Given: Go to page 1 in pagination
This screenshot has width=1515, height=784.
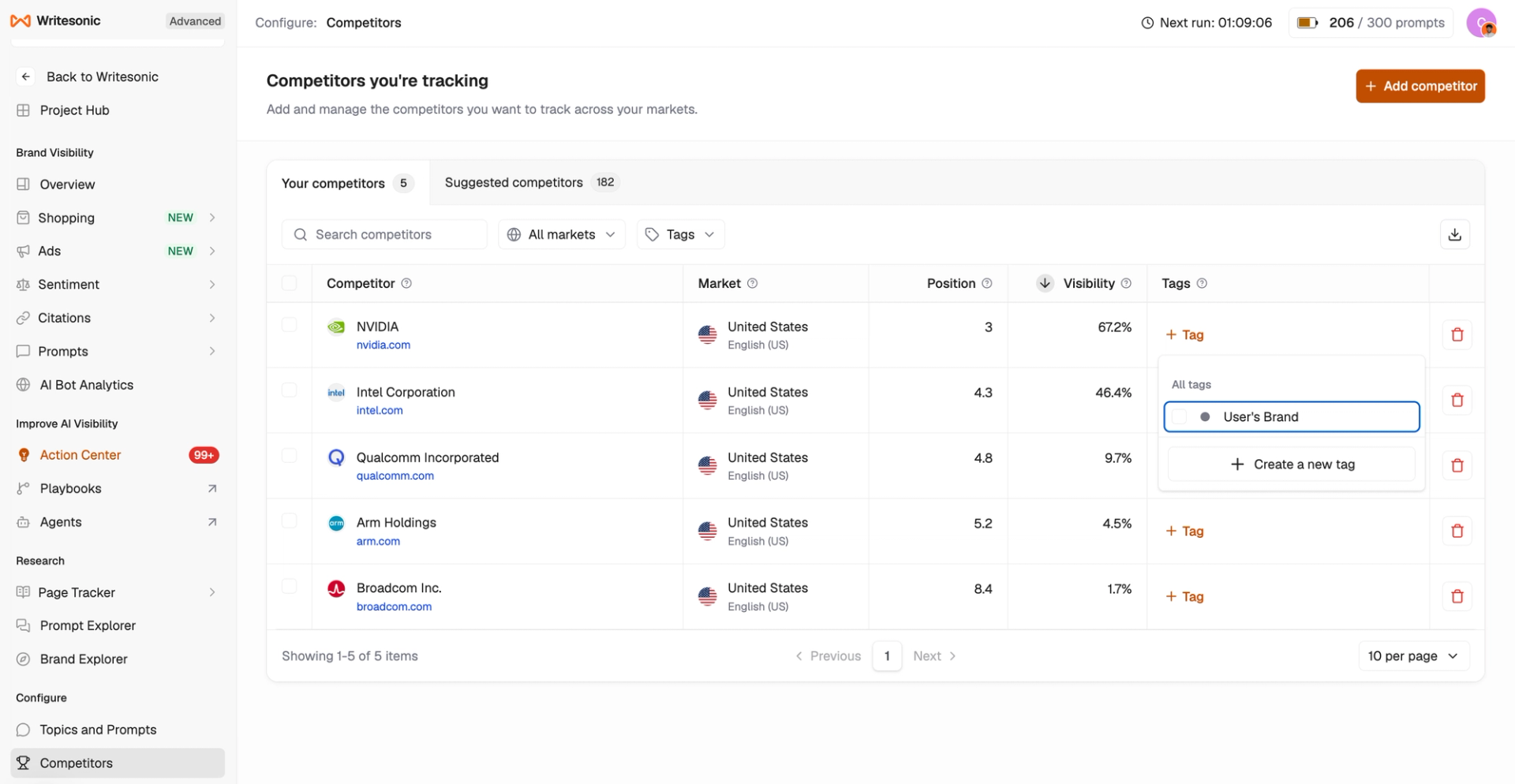Looking at the screenshot, I should click(x=887, y=656).
